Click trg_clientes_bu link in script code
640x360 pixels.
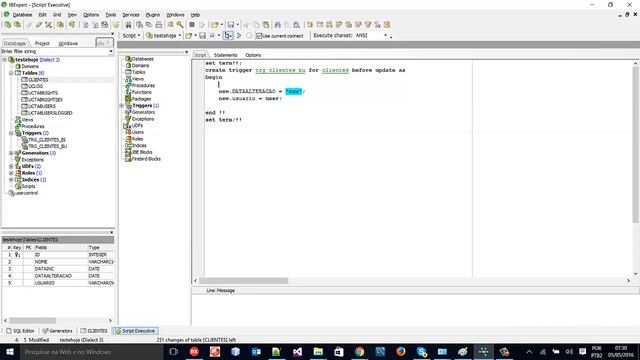(x=280, y=70)
